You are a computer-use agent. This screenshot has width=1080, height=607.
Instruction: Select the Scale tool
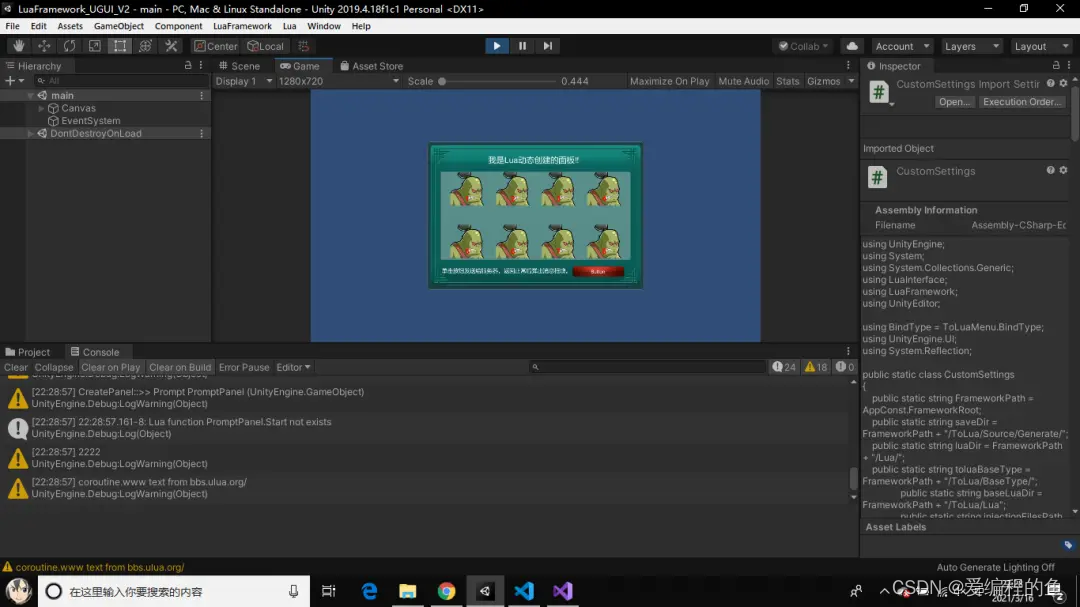point(93,45)
